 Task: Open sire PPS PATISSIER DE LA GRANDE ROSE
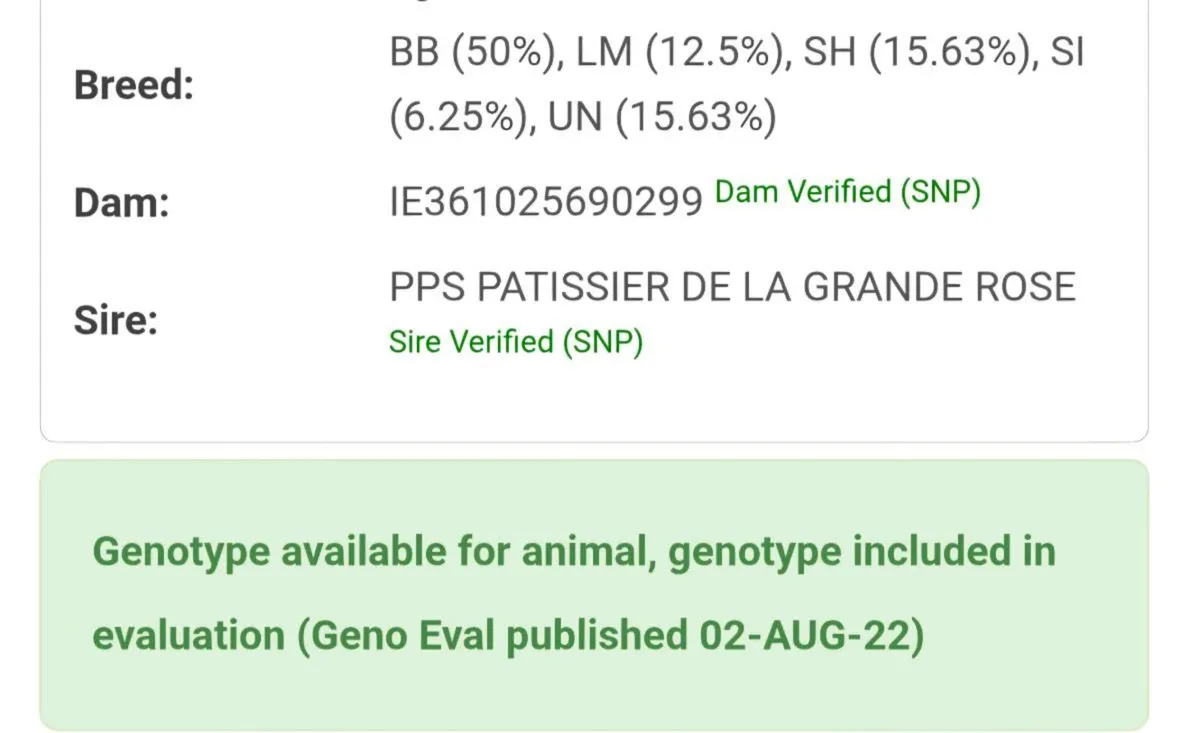pos(732,288)
